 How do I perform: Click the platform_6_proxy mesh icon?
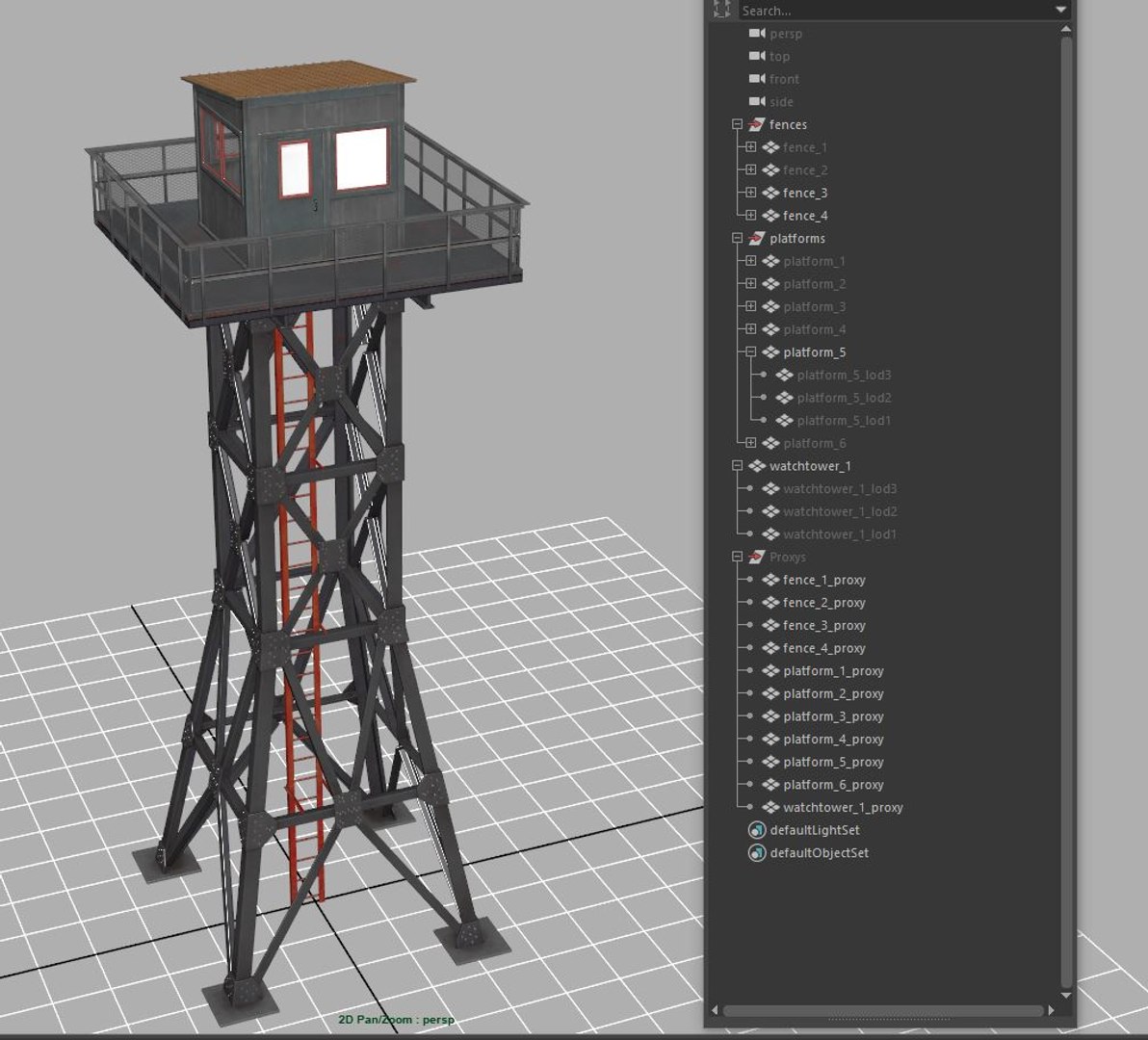click(770, 785)
